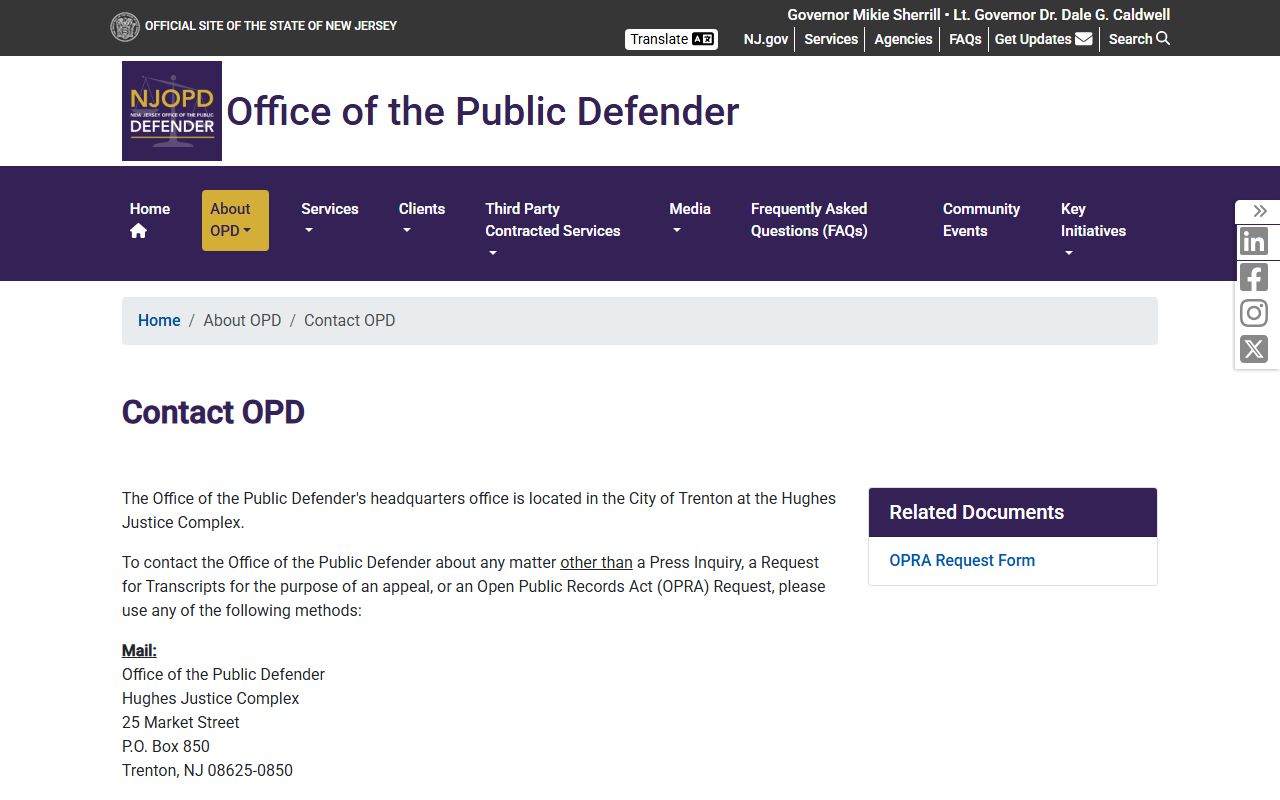This screenshot has height=800, width=1280.
Task: Open the LinkedIn social icon
Action: [1254, 241]
